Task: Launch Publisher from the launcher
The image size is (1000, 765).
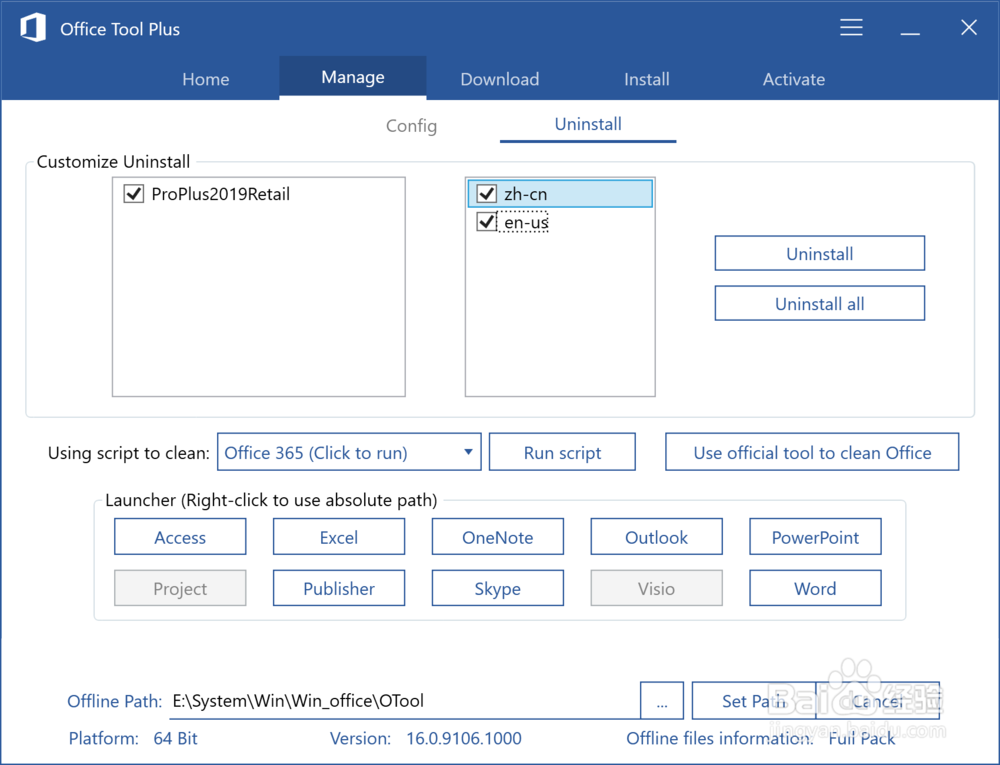Action: point(339,588)
